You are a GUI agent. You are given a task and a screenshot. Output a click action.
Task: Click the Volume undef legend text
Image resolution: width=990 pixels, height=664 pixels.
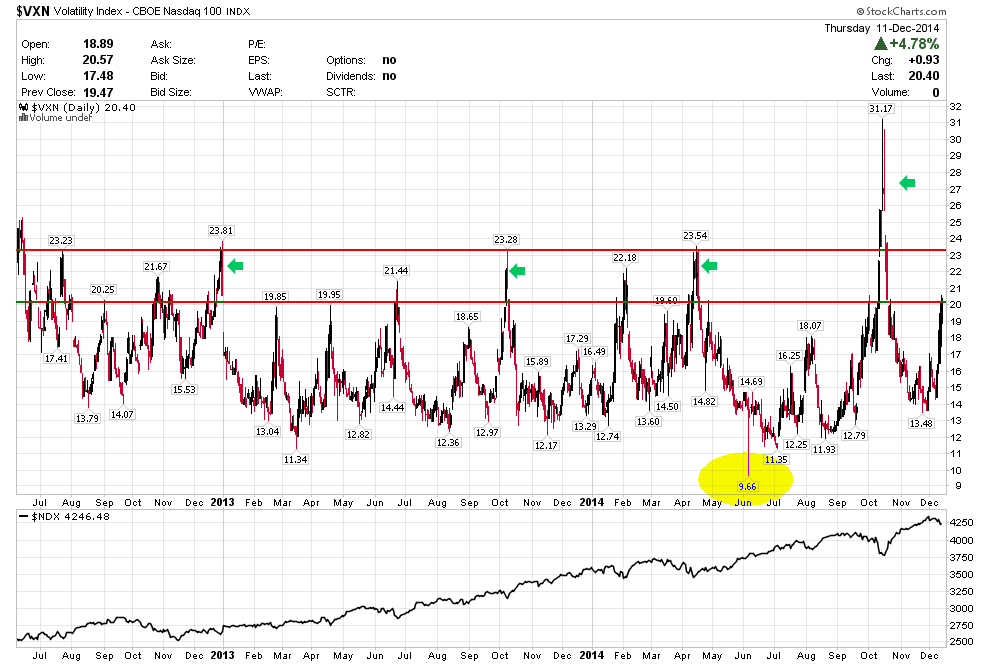click(x=61, y=117)
